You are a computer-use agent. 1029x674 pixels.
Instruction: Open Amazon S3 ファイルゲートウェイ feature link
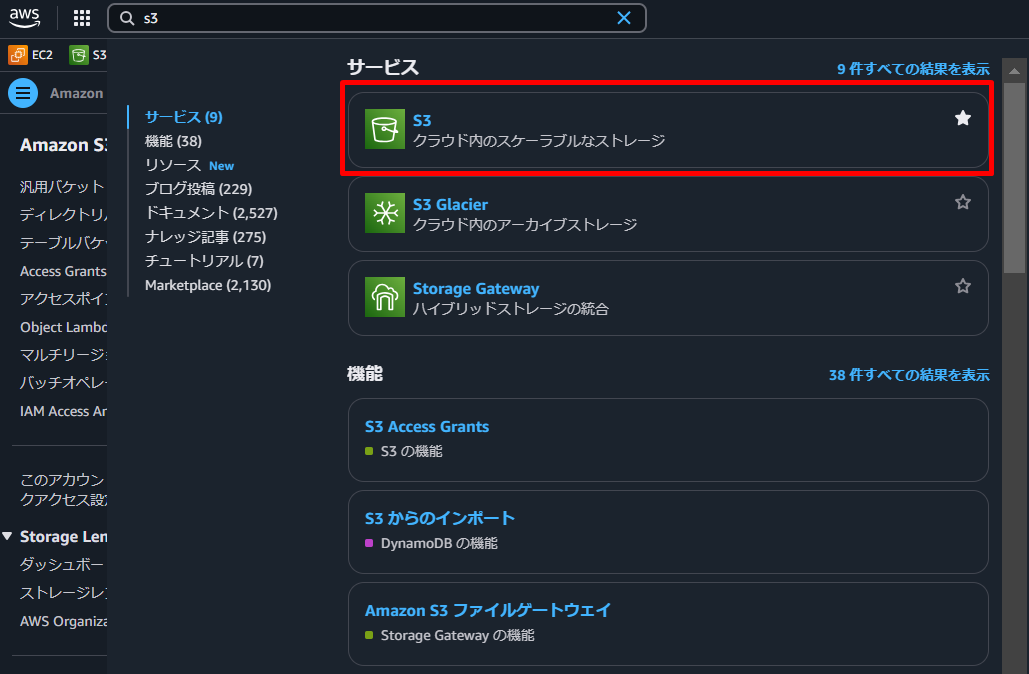488,610
